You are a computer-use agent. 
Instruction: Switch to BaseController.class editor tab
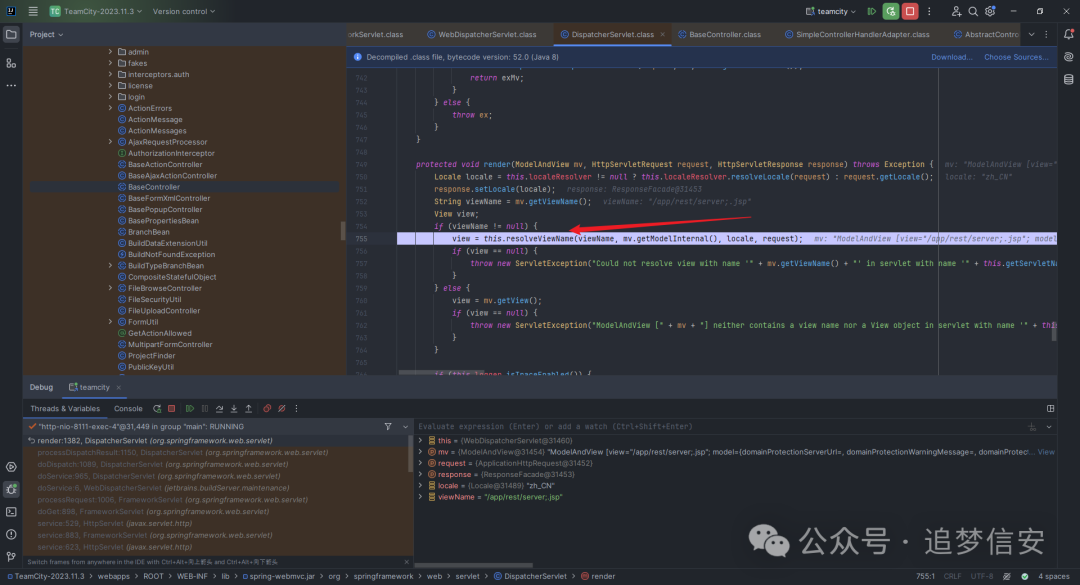coord(724,34)
